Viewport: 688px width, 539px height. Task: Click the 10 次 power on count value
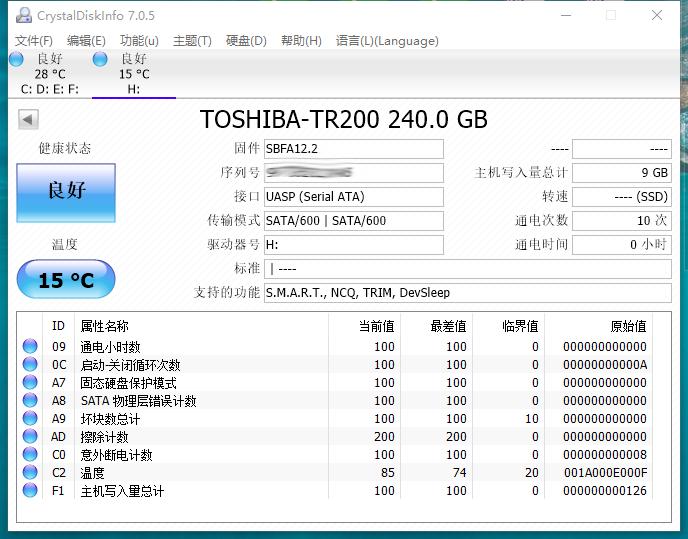coord(622,220)
